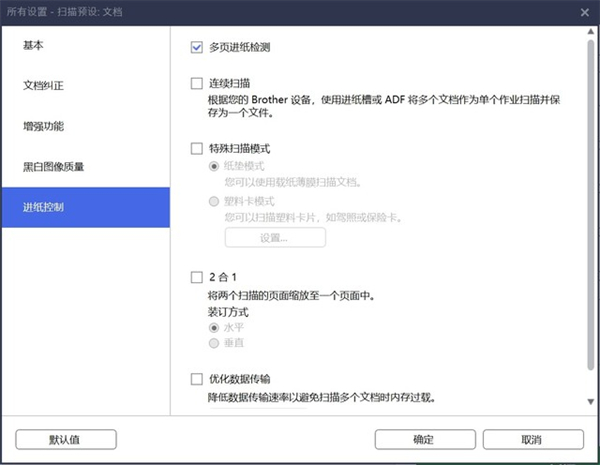
Task: Choose the 塑料卡模式 radio button
Action: click(213, 200)
